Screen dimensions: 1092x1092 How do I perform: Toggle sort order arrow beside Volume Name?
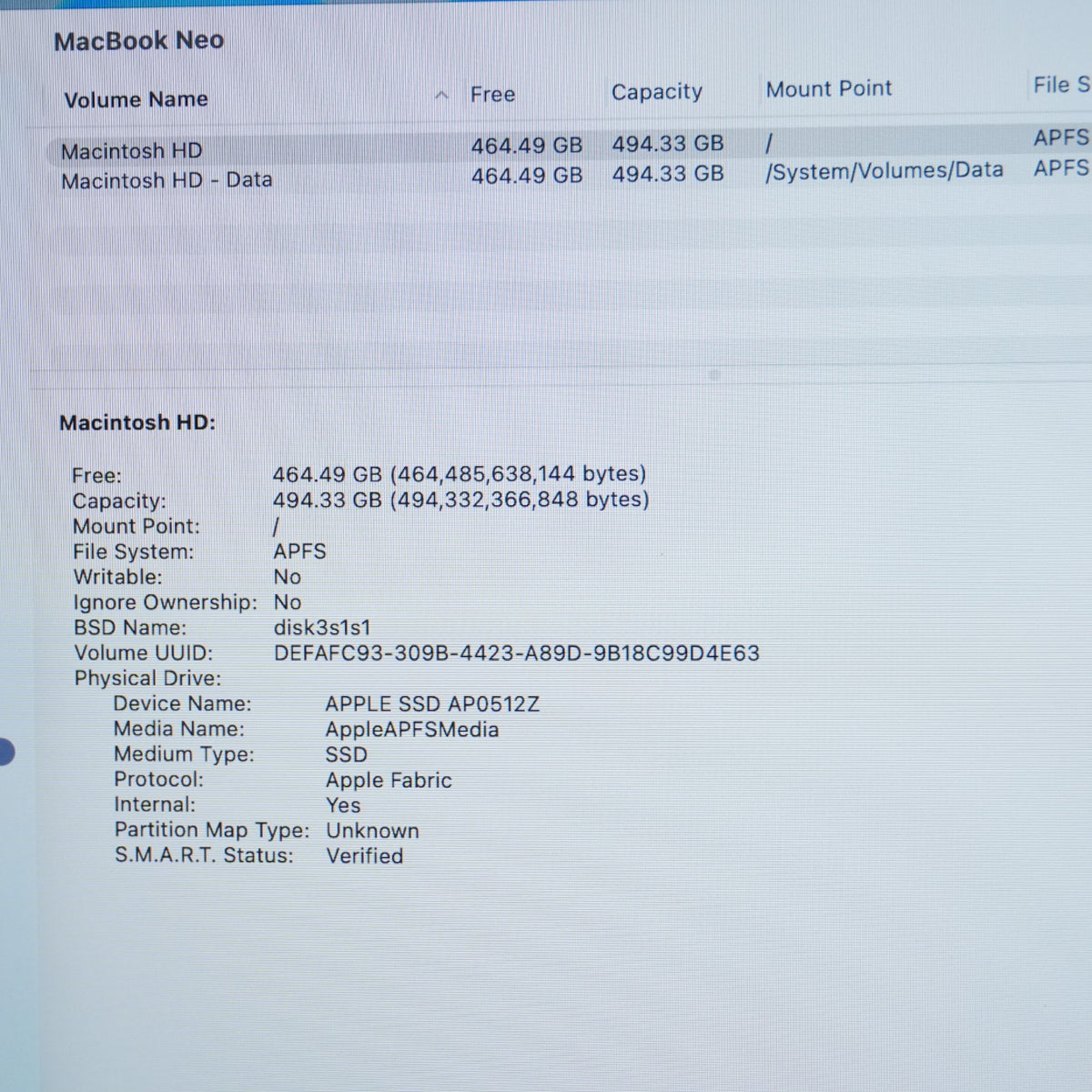click(442, 95)
